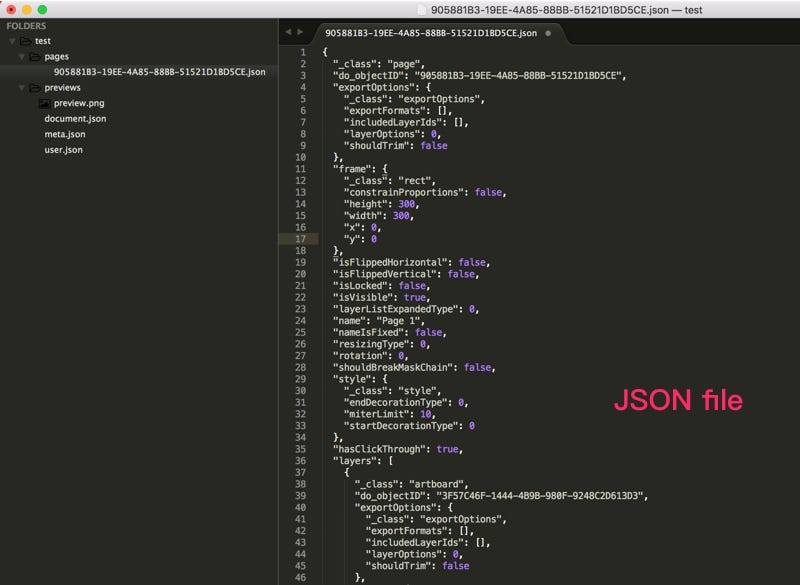The height and width of the screenshot is (585, 800).
Task: Click the "resizingType" key
Action: (x=372, y=344)
